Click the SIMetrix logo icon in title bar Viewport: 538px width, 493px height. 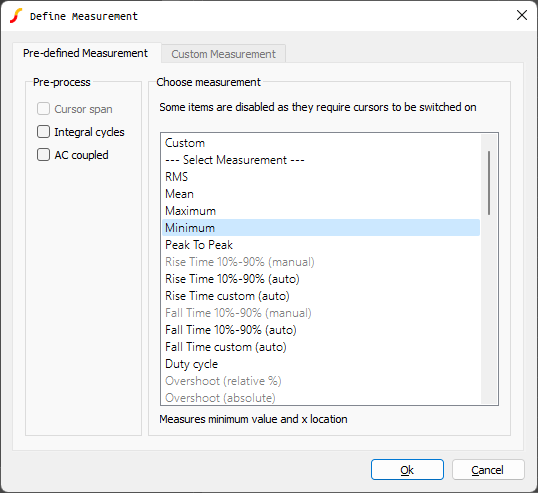tap(16, 16)
